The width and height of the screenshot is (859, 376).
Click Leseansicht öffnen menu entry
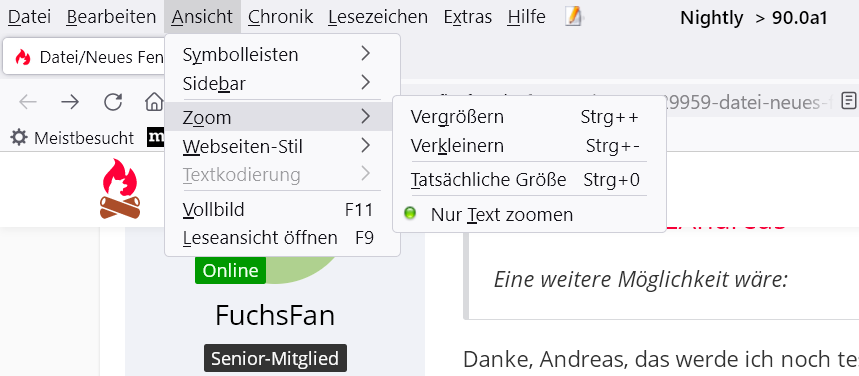282,238
